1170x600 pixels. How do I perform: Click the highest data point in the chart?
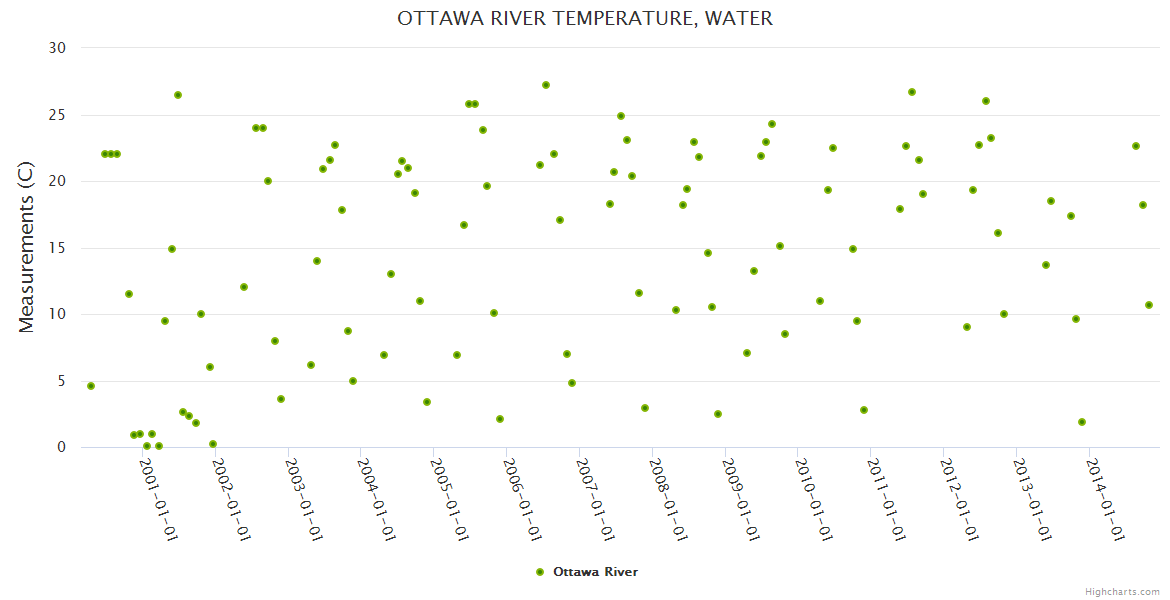[546, 85]
